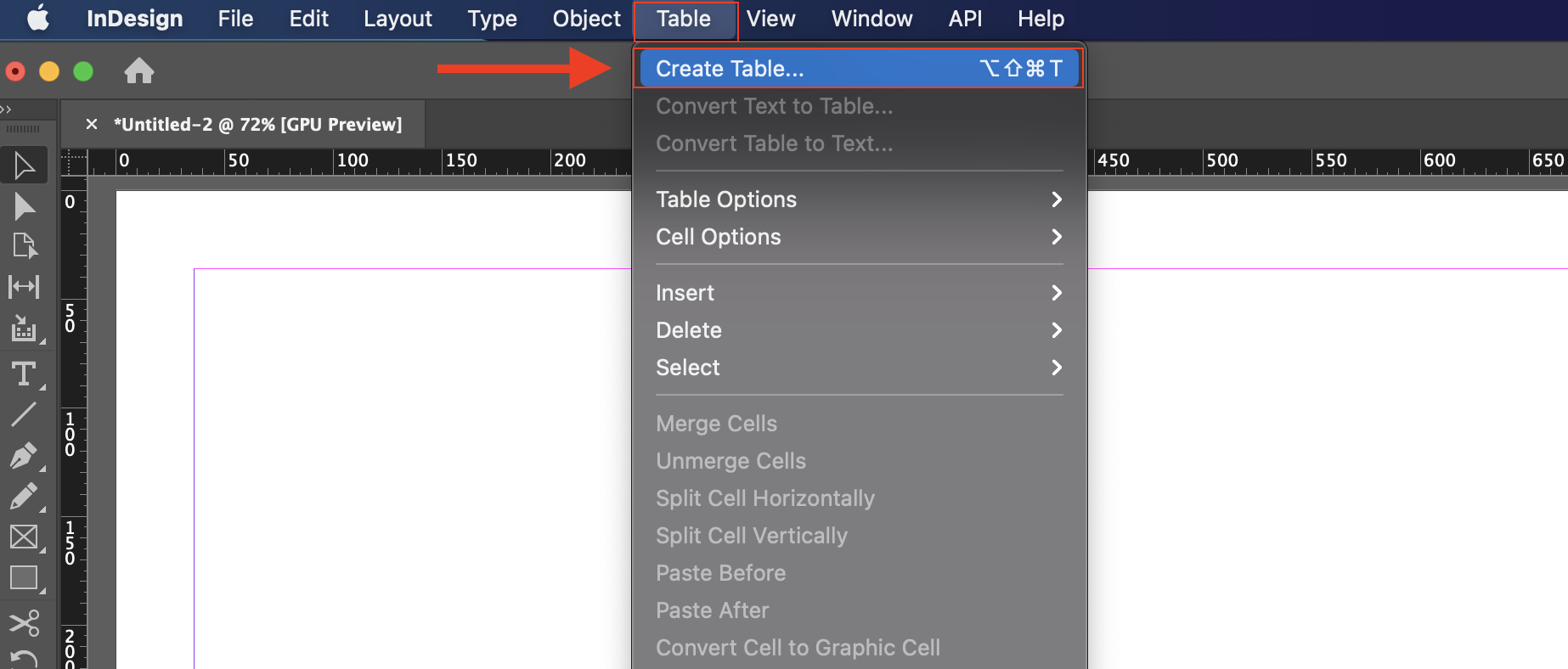Select the Pencil tool
The width and height of the screenshot is (1568, 669).
[25, 497]
